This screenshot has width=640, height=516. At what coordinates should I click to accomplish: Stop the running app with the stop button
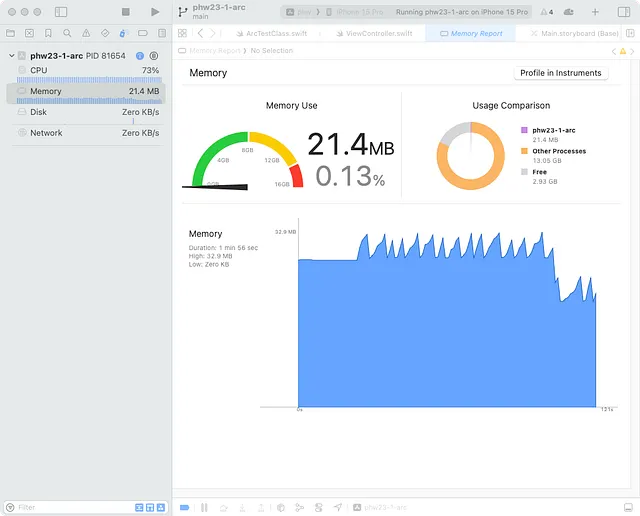tap(126, 12)
